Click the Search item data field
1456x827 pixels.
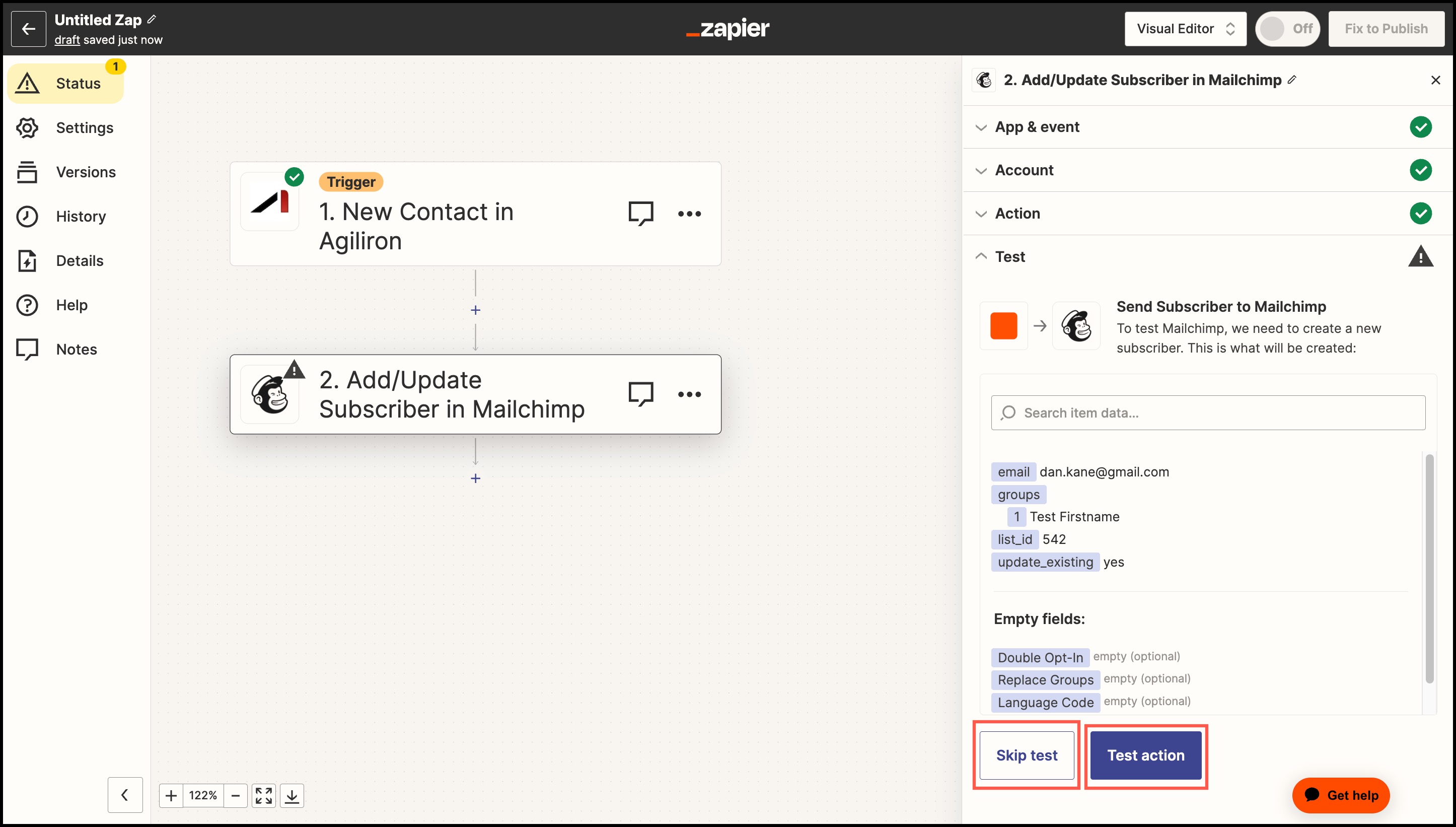pos(1208,413)
